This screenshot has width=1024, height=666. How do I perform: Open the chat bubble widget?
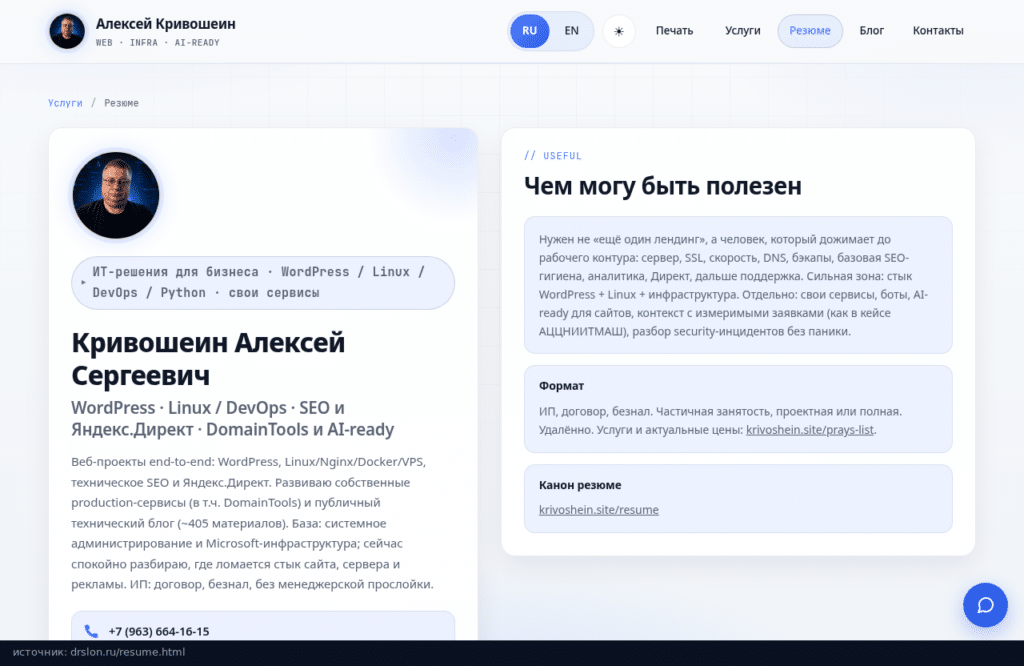(985, 605)
